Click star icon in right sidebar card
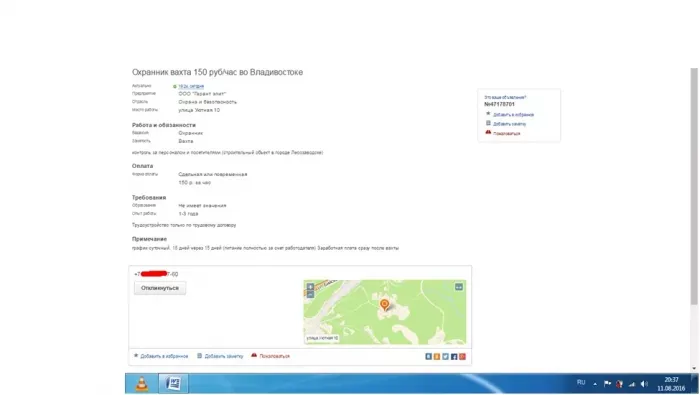700x395 pixels. pyautogui.click(x=488, y=114)
